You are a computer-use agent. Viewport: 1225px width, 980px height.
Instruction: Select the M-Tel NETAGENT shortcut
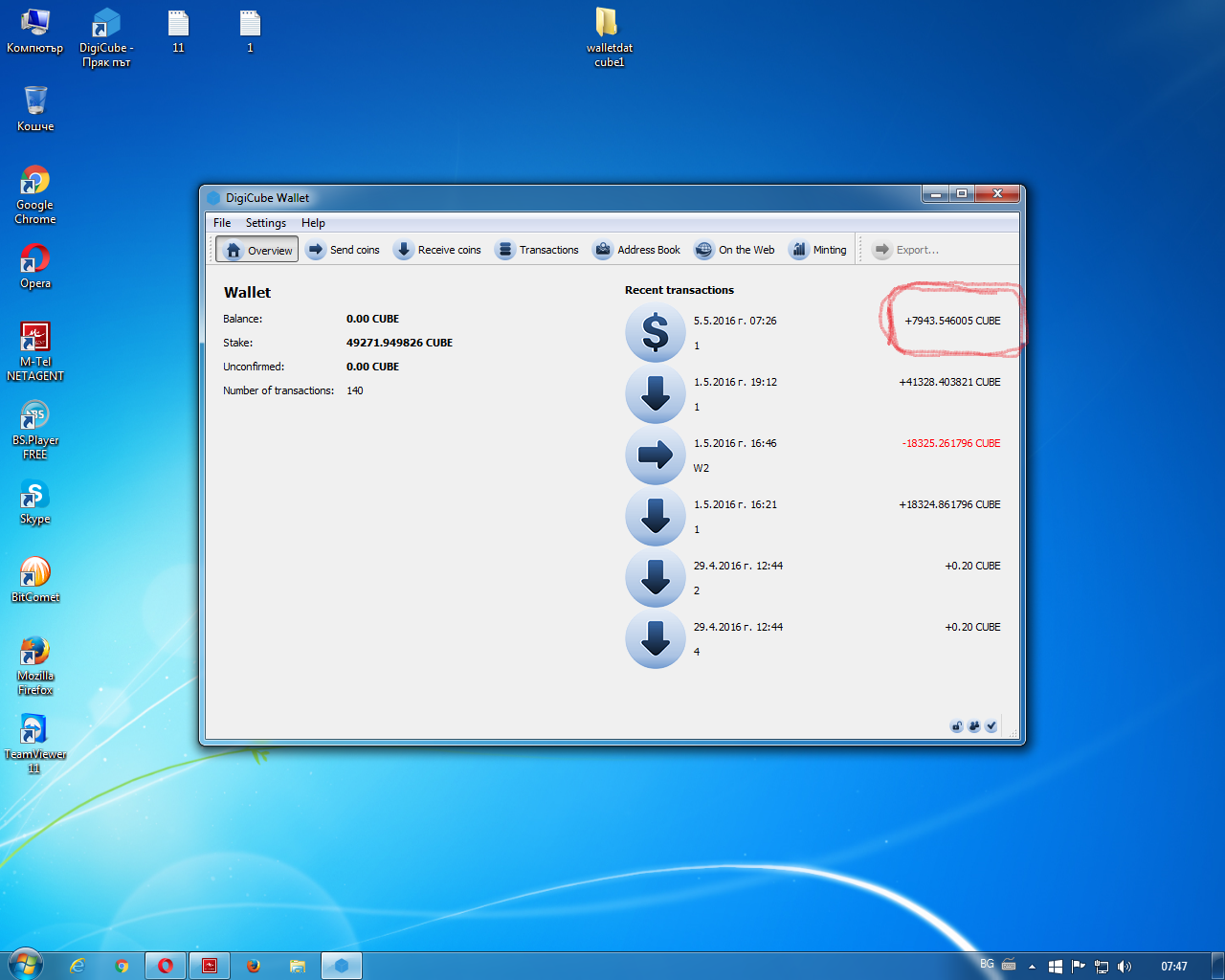click(x=35, y=351)
